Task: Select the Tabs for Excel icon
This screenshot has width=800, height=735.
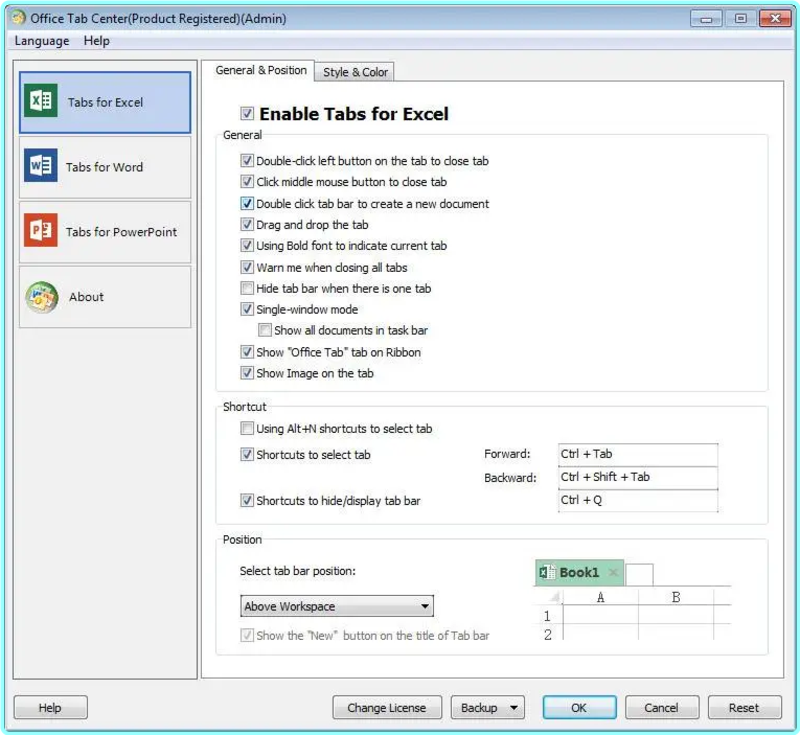Action: (x=41, y=101)
